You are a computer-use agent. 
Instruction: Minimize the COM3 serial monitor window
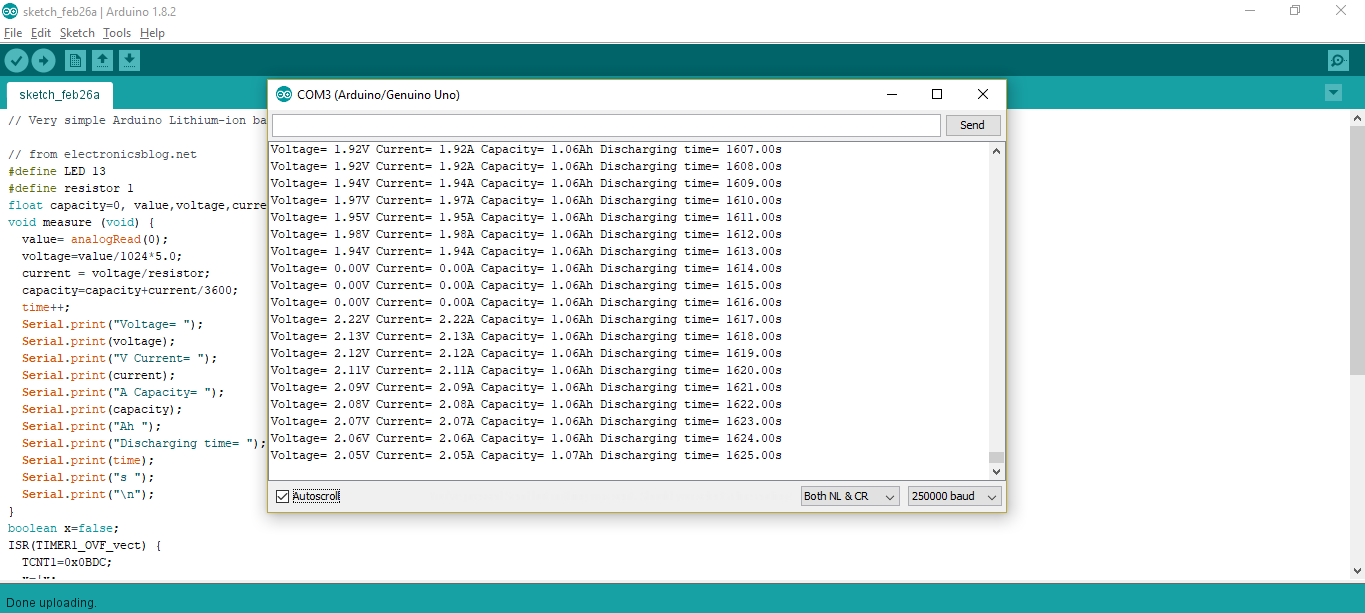891,94
